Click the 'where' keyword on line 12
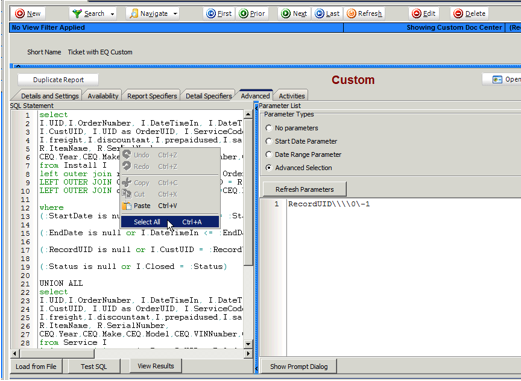Screen dimensions: 521x381 tap(51, 207)
